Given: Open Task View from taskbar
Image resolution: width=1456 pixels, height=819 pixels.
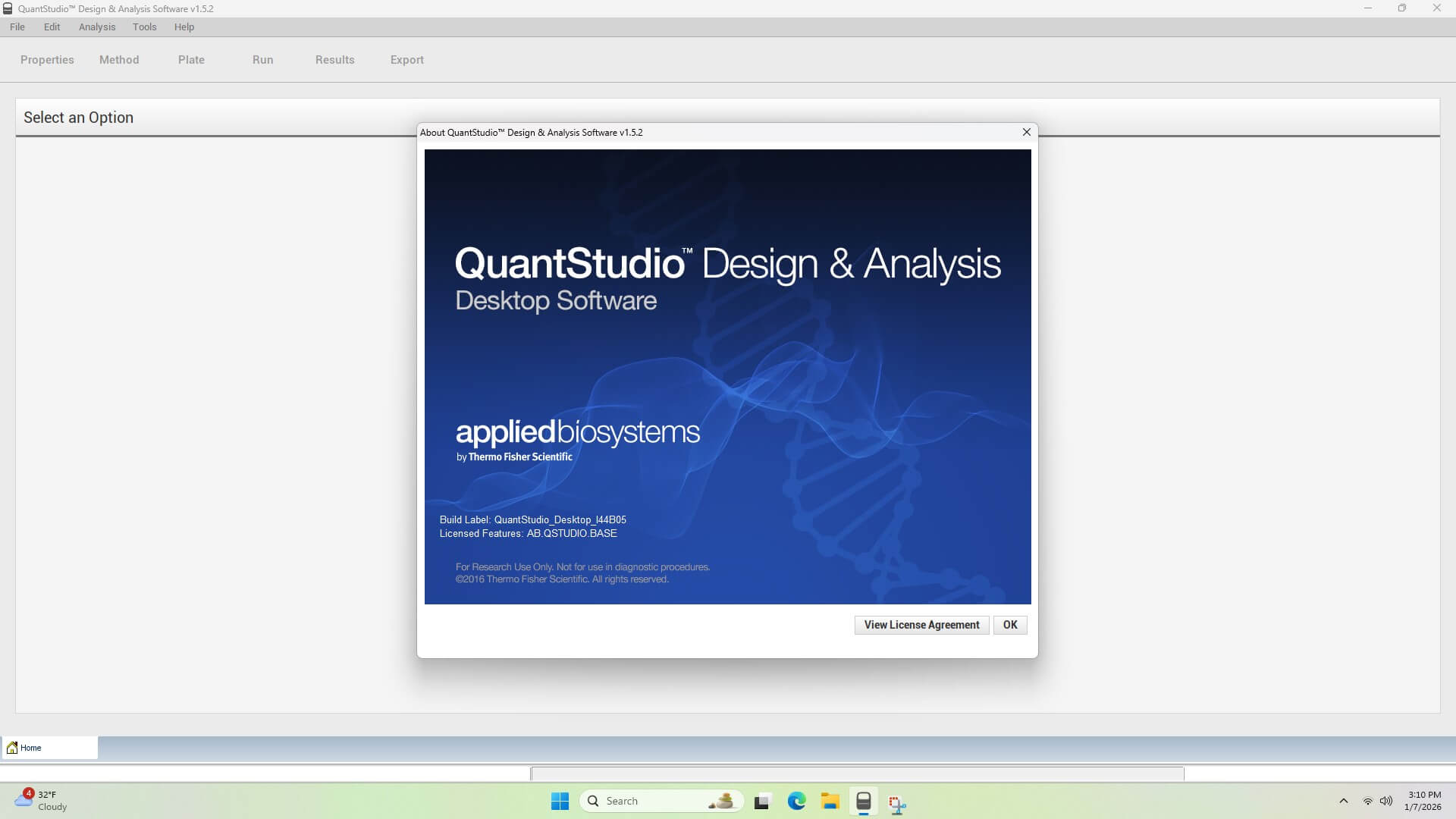Looking at the screenshot, I should pos(762,802).
